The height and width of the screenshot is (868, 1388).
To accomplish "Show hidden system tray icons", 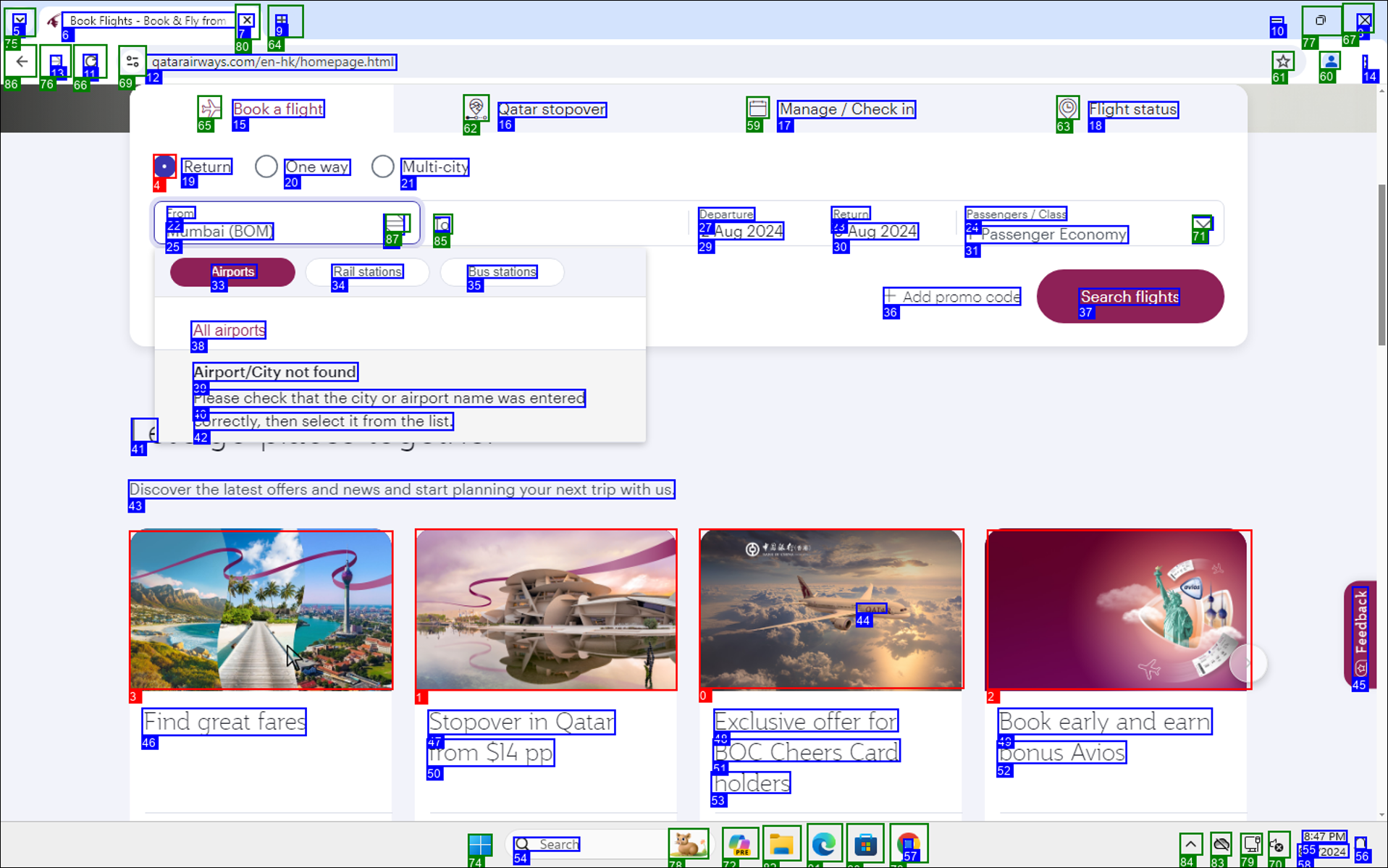I will (x=1190, y=844).
